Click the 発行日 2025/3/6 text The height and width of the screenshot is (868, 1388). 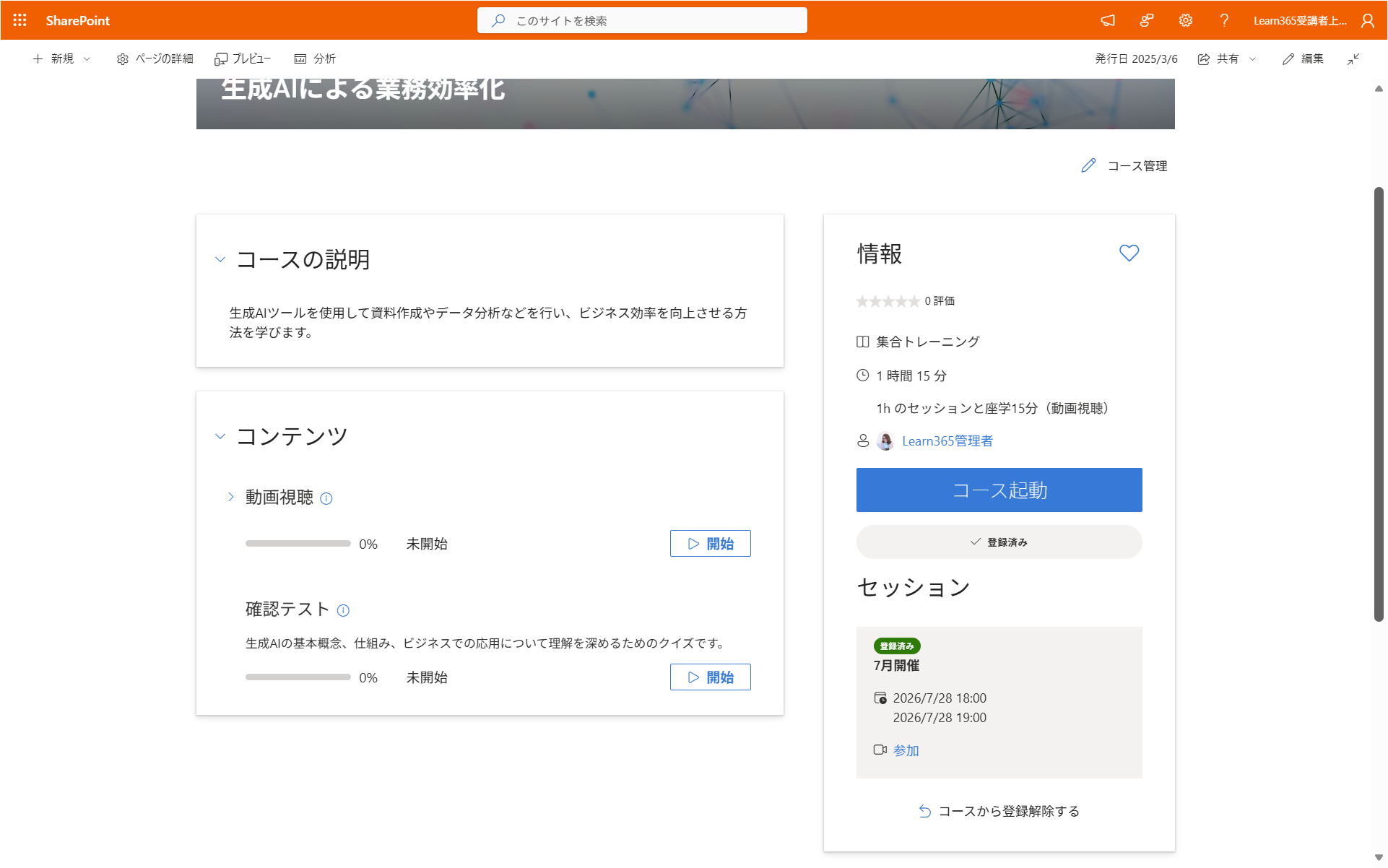tap(1136, 58)
